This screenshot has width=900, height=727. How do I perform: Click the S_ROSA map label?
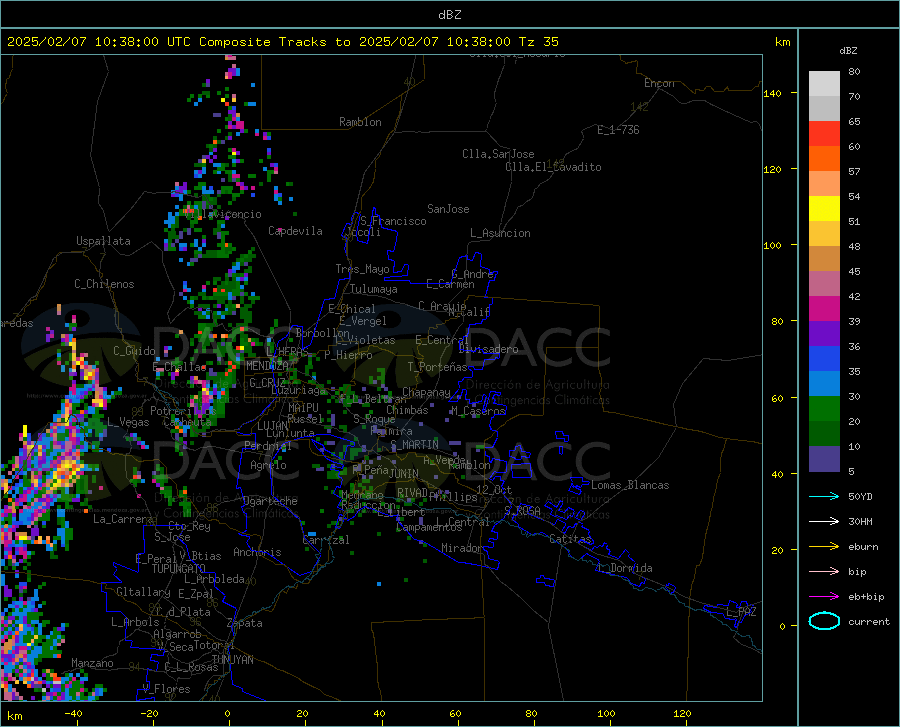coord(522,510)
